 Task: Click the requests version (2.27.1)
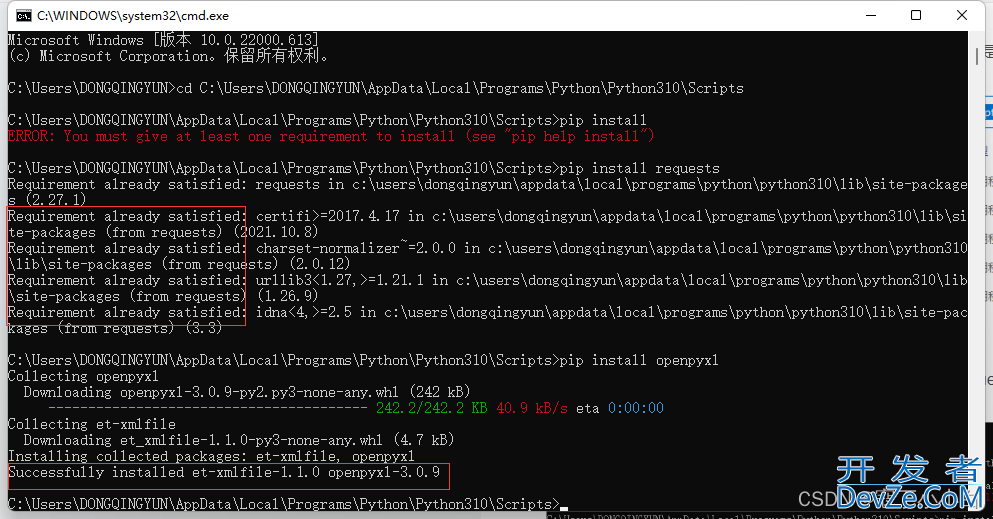click(x=55, y=200)
